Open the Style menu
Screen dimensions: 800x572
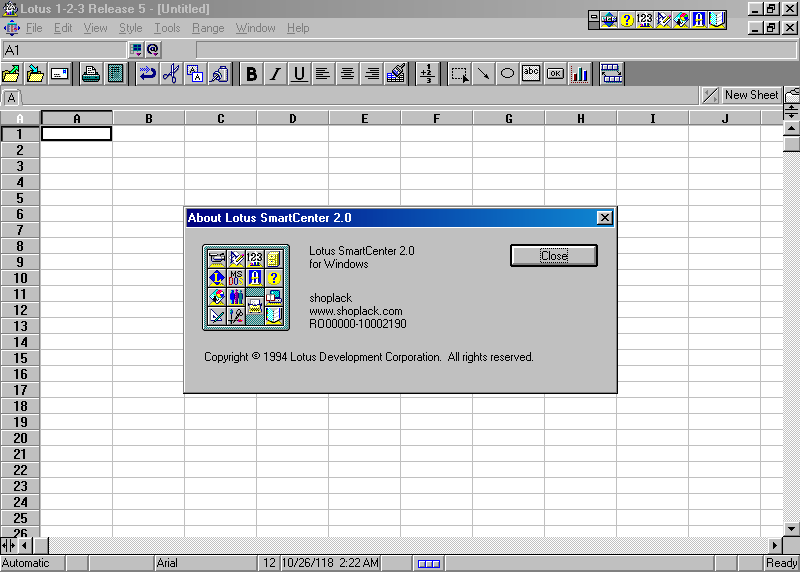pos(131,28)
